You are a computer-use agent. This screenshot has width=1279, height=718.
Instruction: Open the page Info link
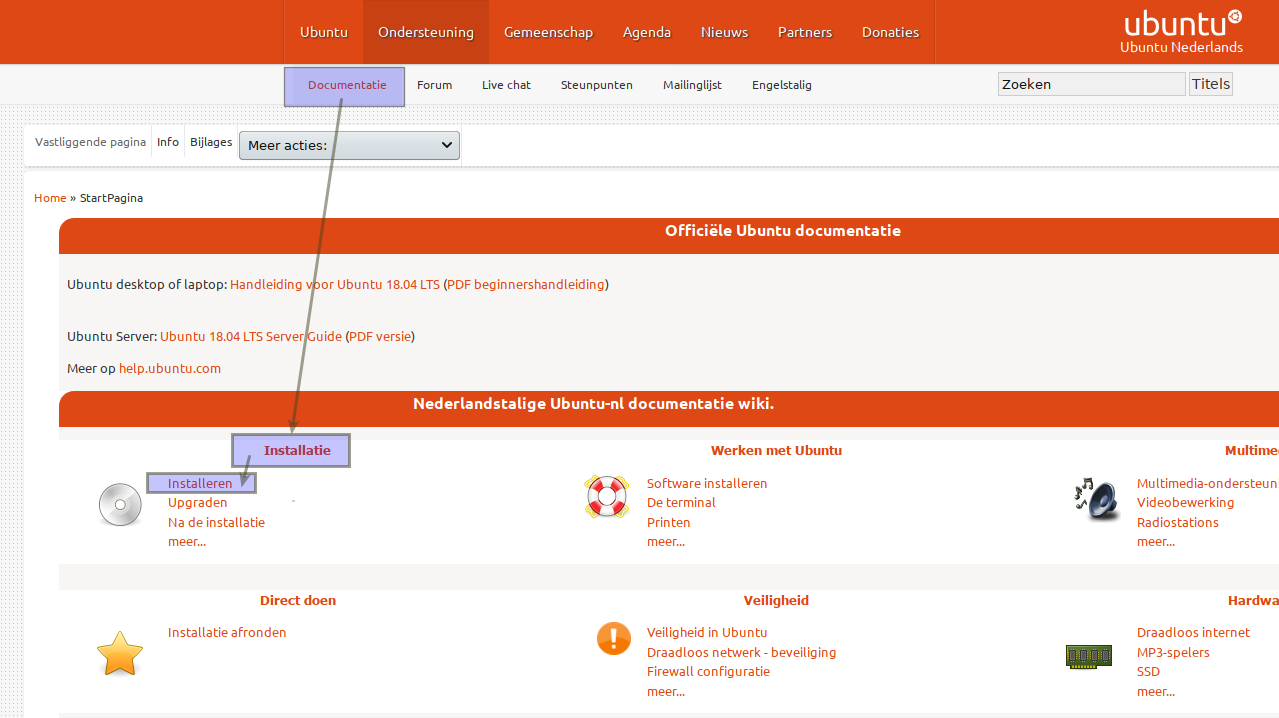coord(168,142)
